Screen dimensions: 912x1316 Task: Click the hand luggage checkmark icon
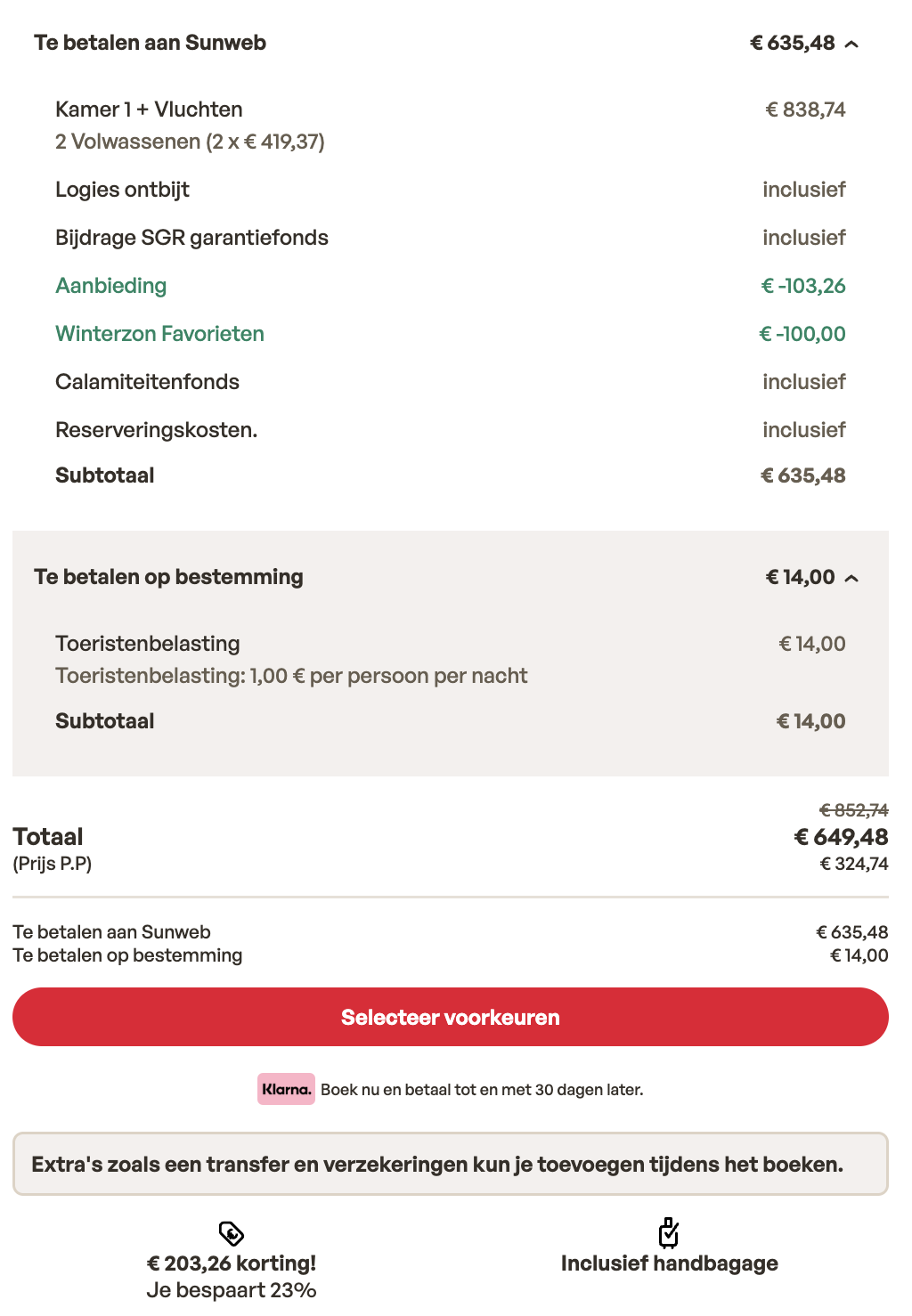[669, 1233]
